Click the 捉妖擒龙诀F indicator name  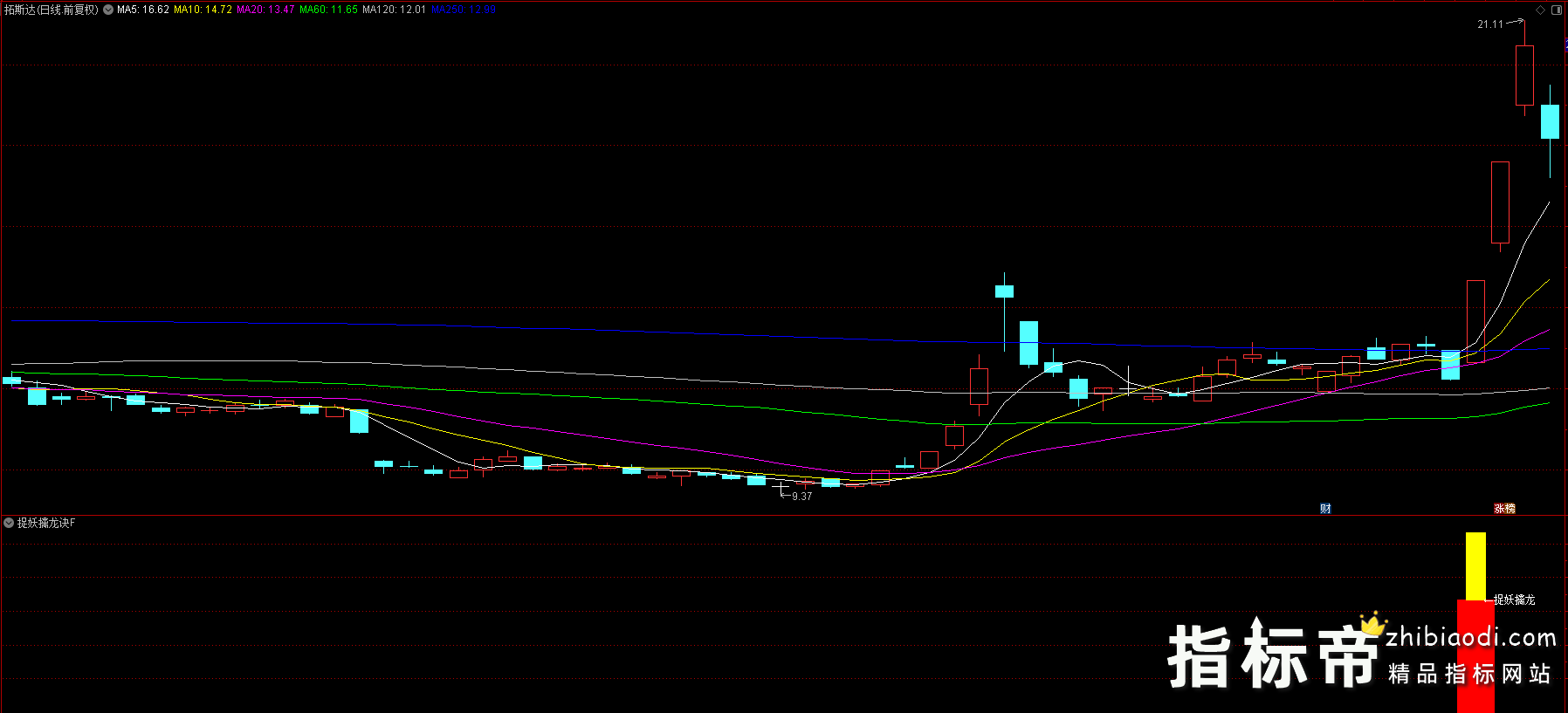click(46, 523)
